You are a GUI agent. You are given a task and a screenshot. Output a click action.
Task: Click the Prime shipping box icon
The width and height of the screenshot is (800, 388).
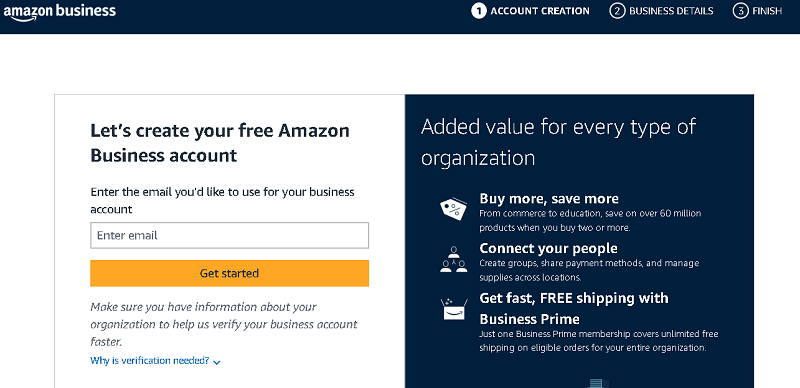(454, 309)
